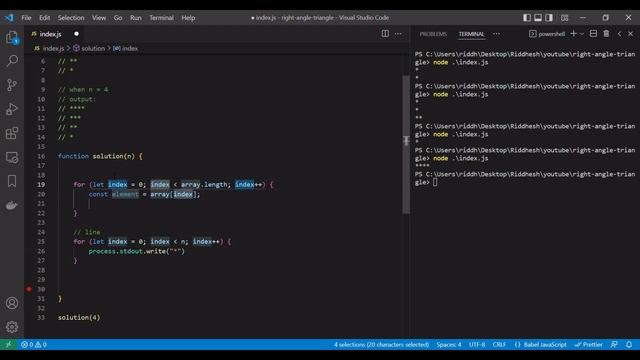640x360 pixels.
Task: Change end of line via CRLF
Action: [499, 344]
